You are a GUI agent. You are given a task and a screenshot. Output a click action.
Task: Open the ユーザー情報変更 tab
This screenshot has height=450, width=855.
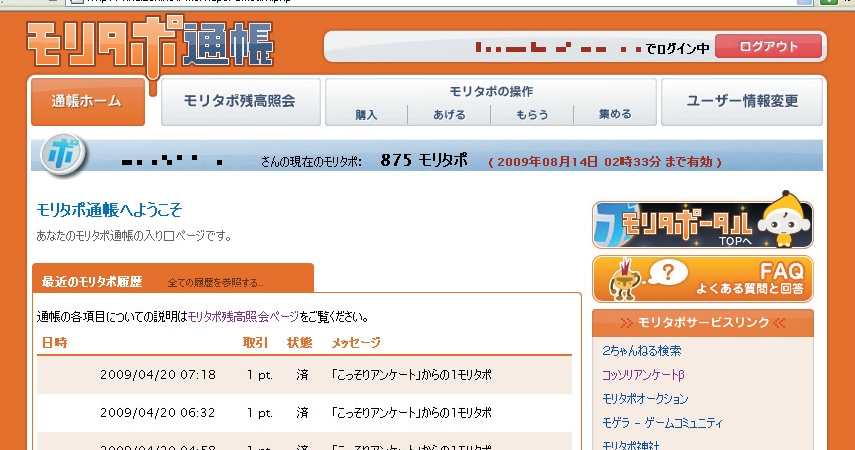(x=742, y=101)
